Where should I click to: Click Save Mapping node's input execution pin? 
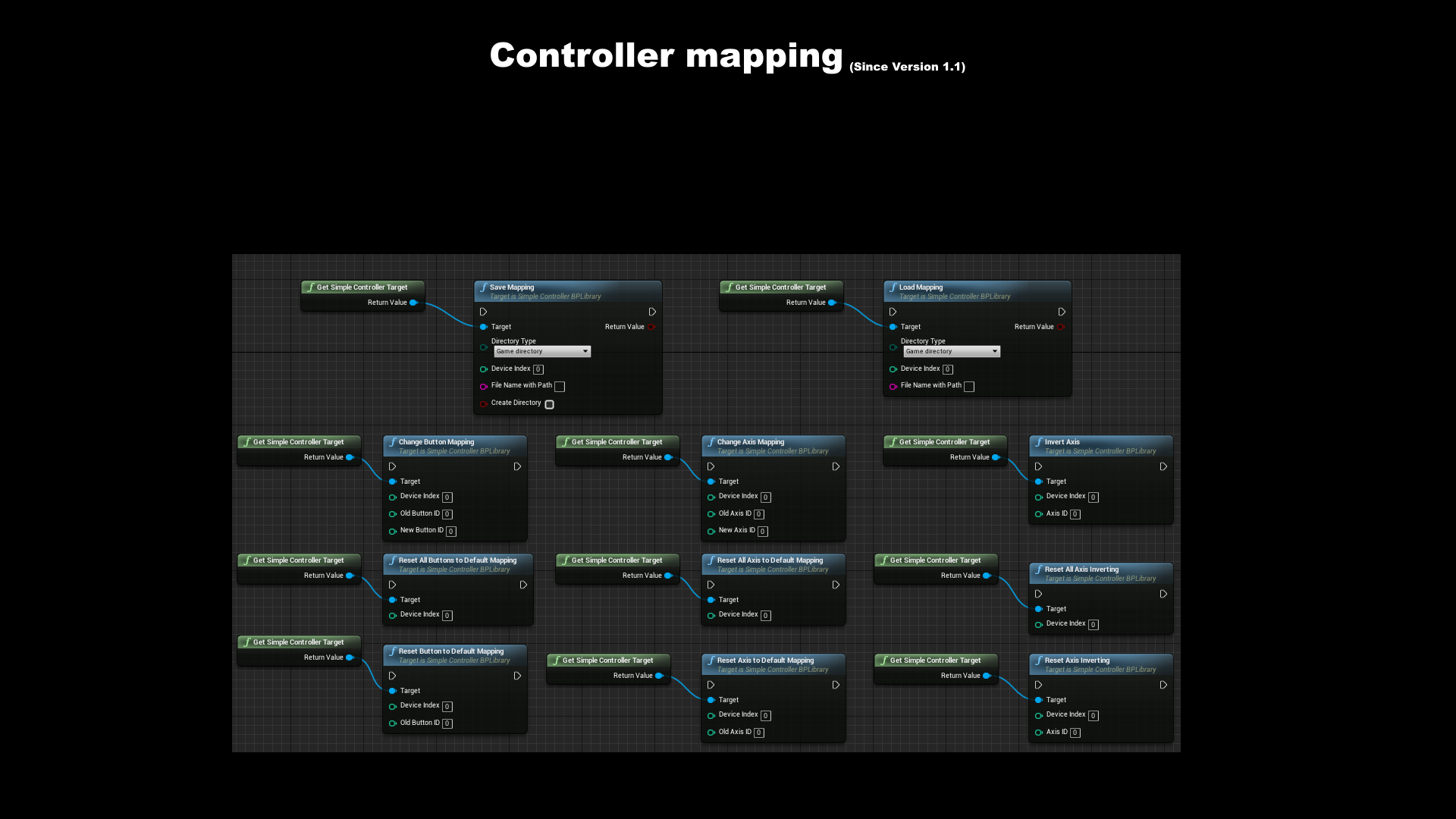[483, 312]
